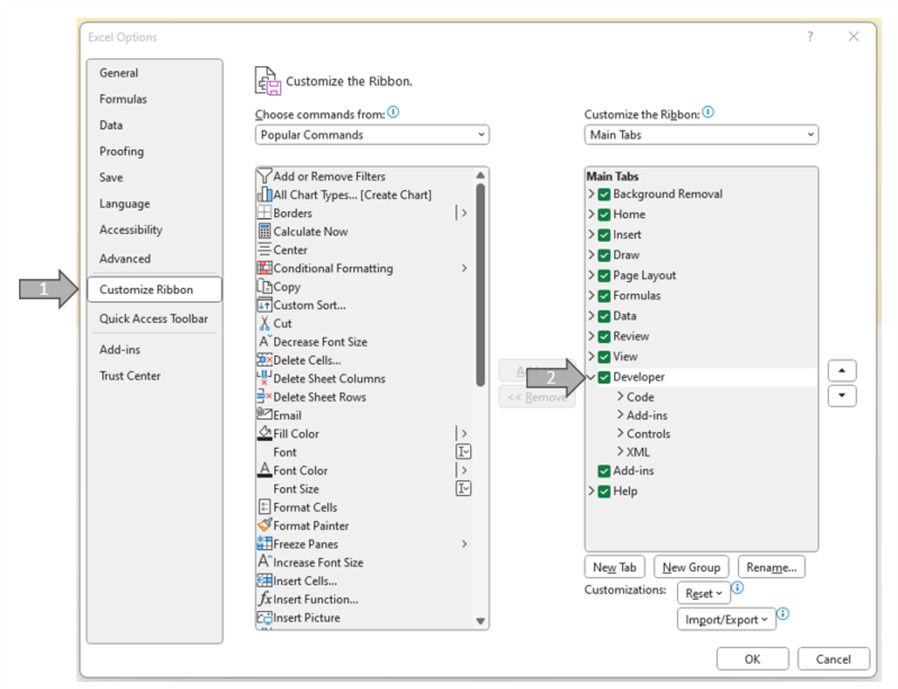The height and width of the screenshot is (689, 898).
Task: Toggle the Add-ins checkbox
Action: coord(602,470)
